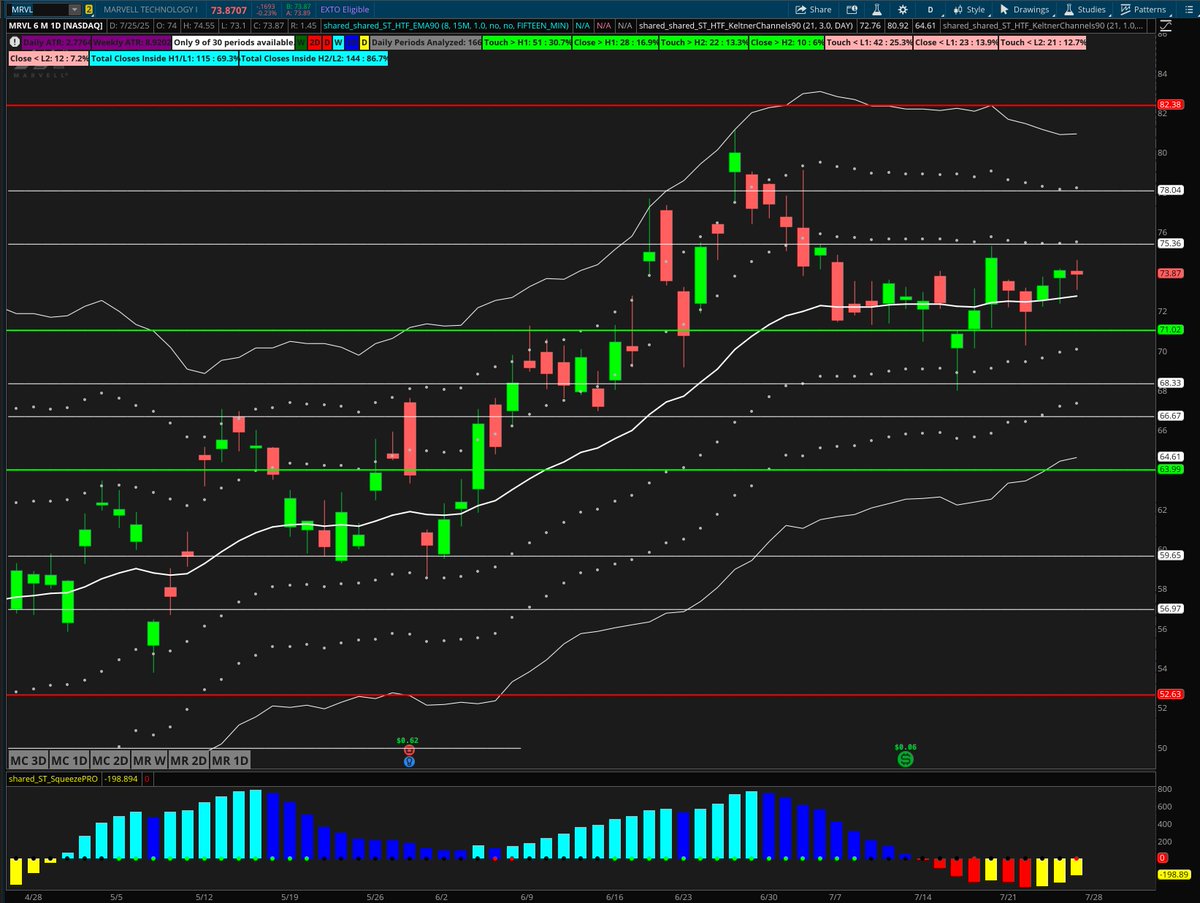
Task: Open the D timeframe dropdown
Action: pos(931,9)
